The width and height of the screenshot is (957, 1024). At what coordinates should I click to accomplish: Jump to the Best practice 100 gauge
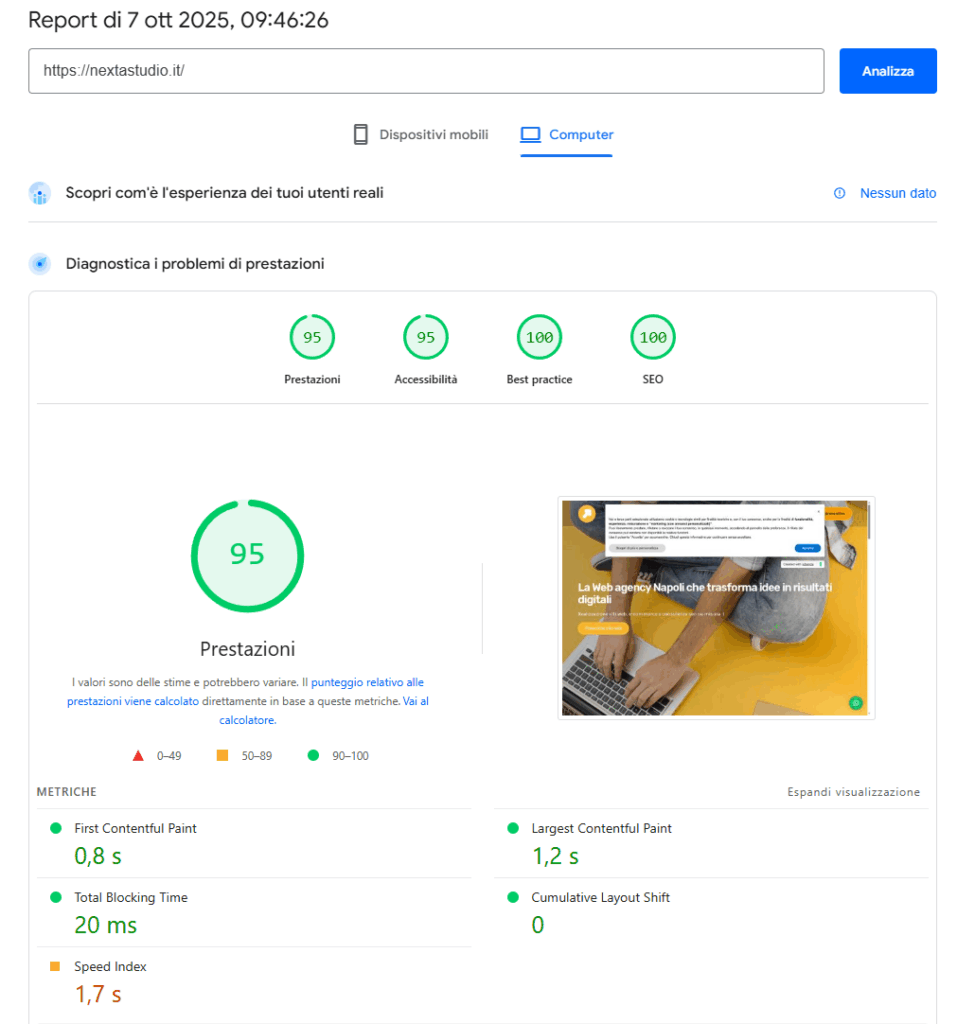(x=539, y=338)
